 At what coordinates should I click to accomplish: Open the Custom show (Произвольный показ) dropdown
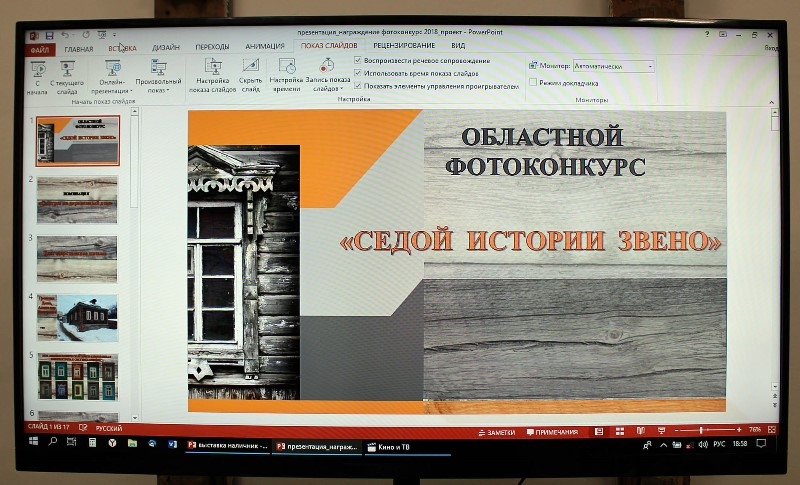(158, 77)
